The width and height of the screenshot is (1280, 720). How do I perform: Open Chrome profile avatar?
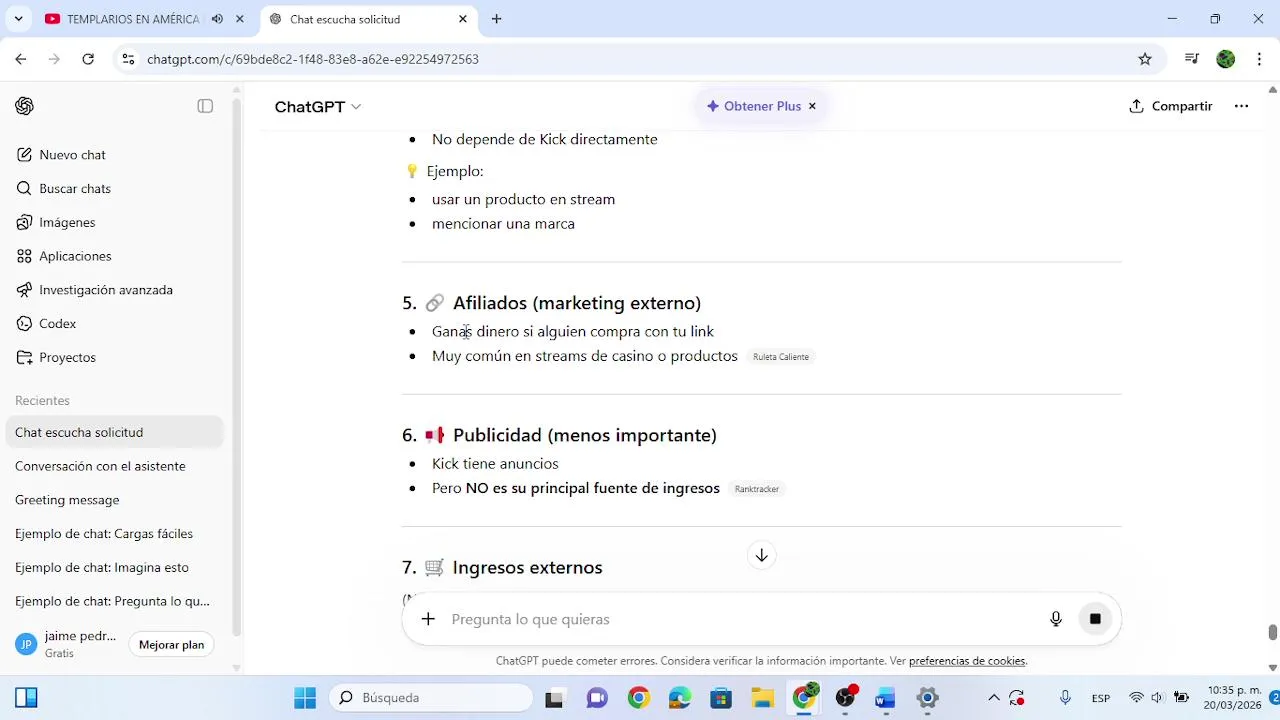(x=1226, y=59)
